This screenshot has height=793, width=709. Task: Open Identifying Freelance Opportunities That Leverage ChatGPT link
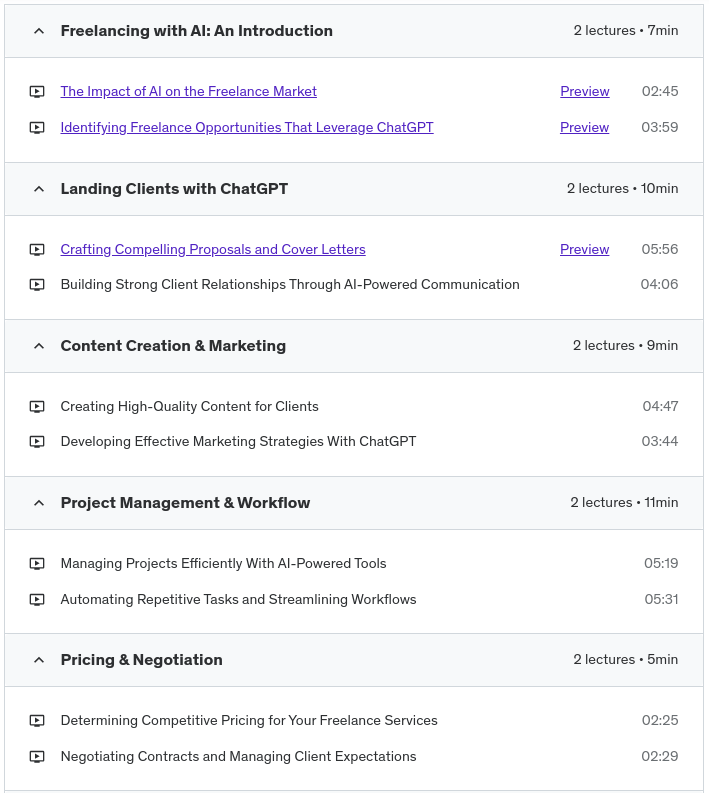pyautogui.click(x=247, y=128)
